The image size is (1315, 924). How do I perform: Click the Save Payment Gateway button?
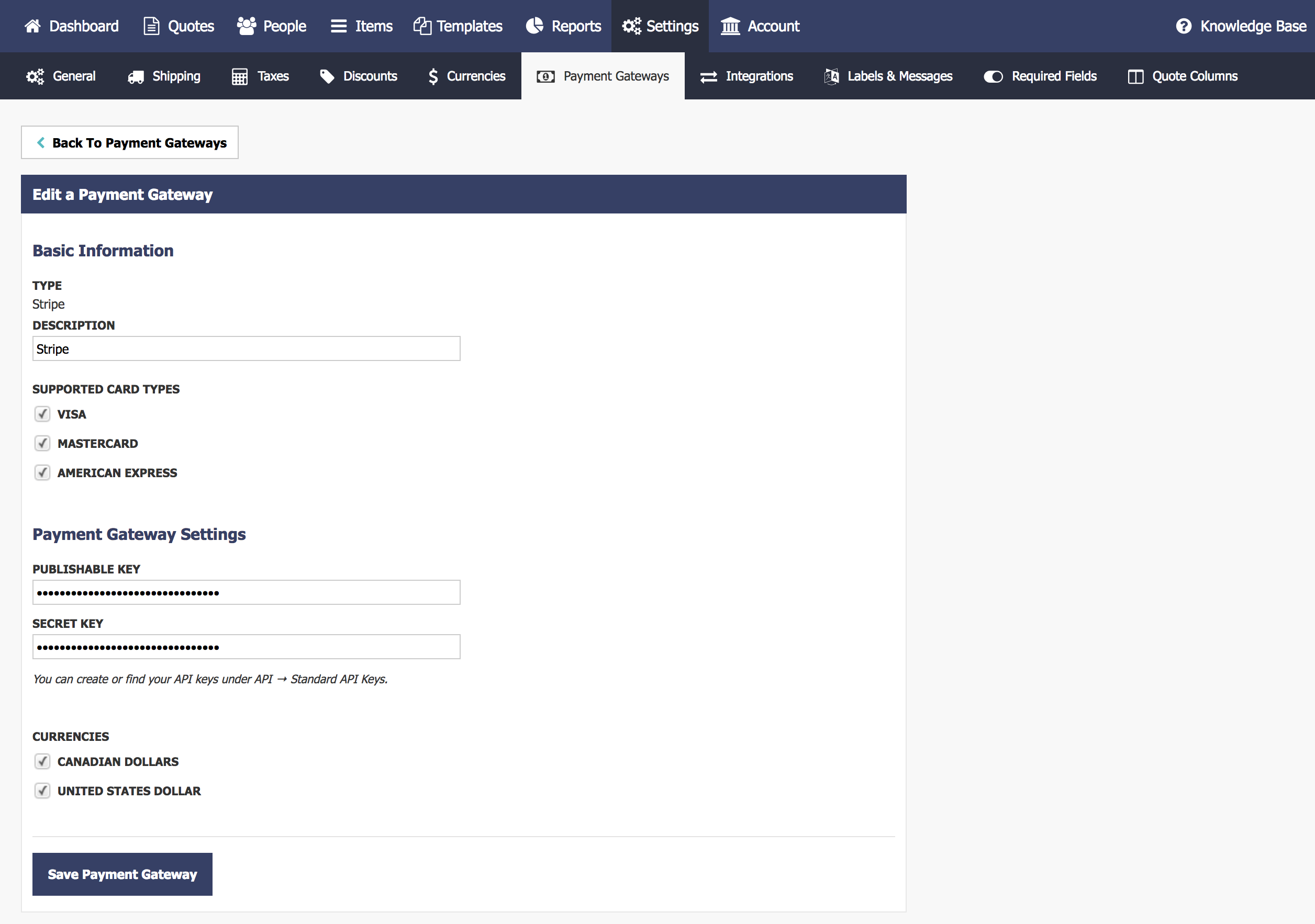pos(122,874)
